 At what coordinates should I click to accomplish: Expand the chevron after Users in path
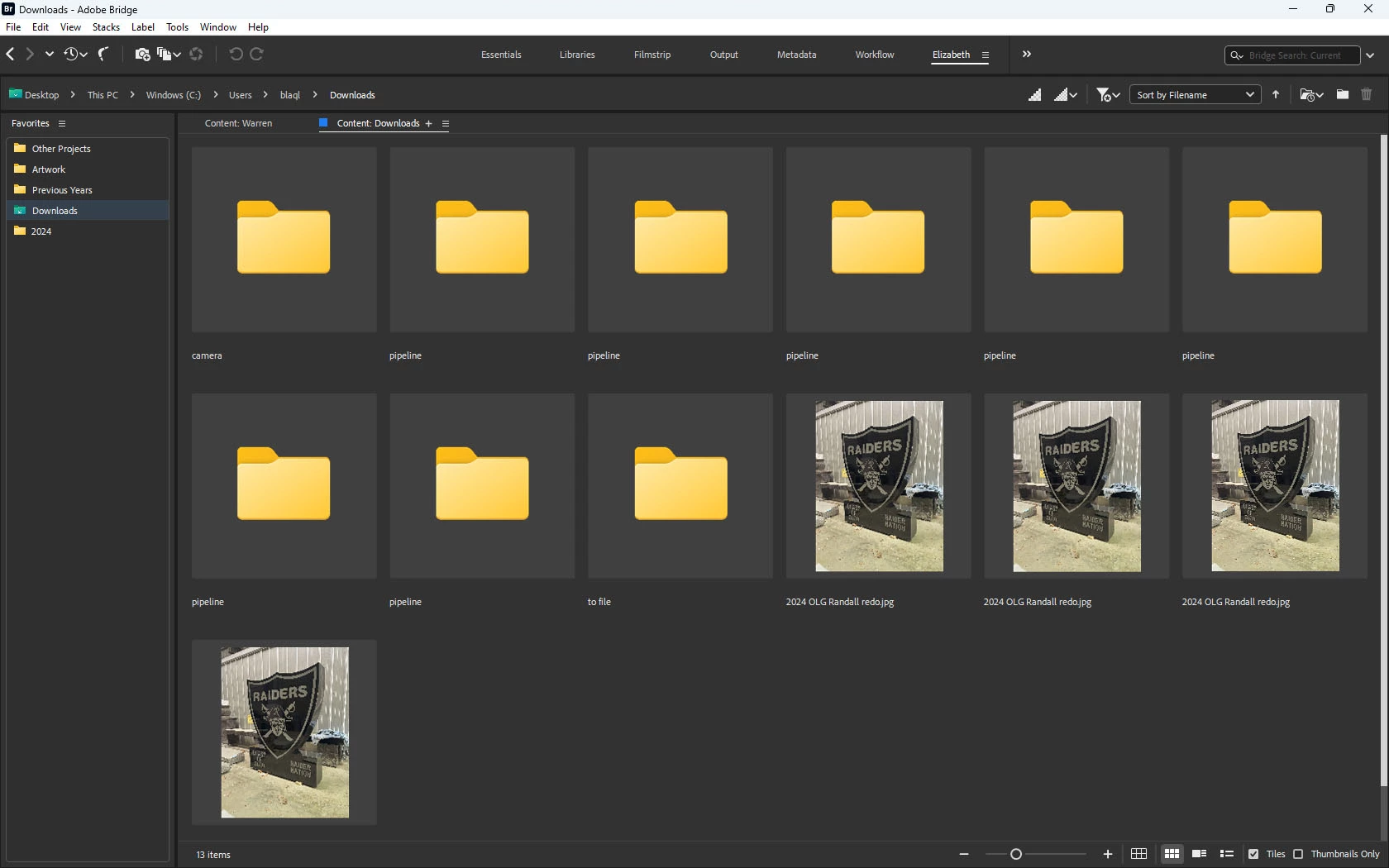(265, 95)
